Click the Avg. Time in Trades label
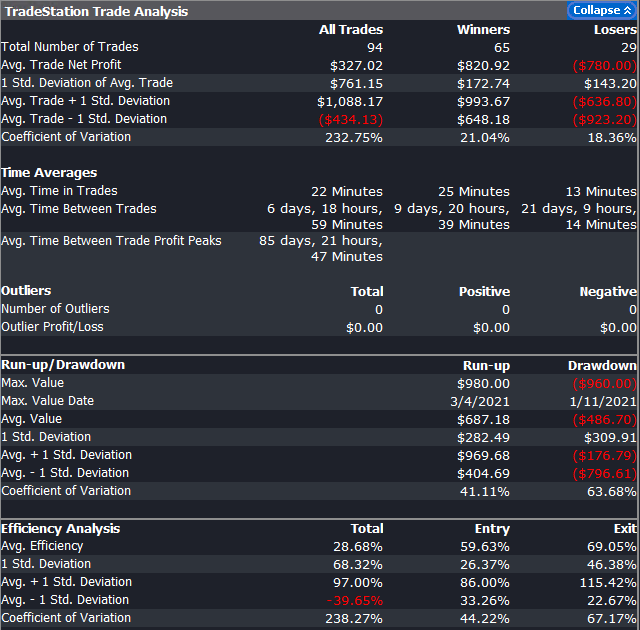Viewport: 640px width, 630px height. (59, 191)
